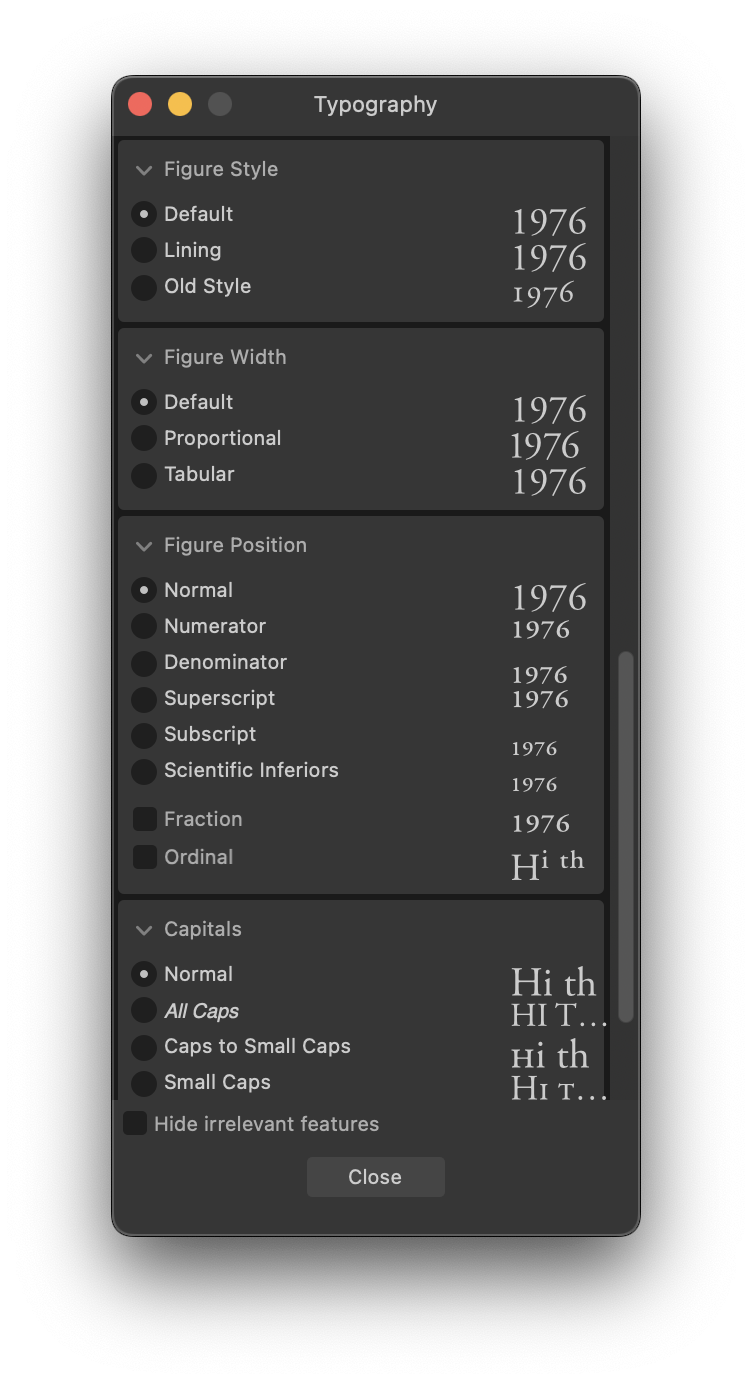Select the Old Style figure style

(143, 287)
